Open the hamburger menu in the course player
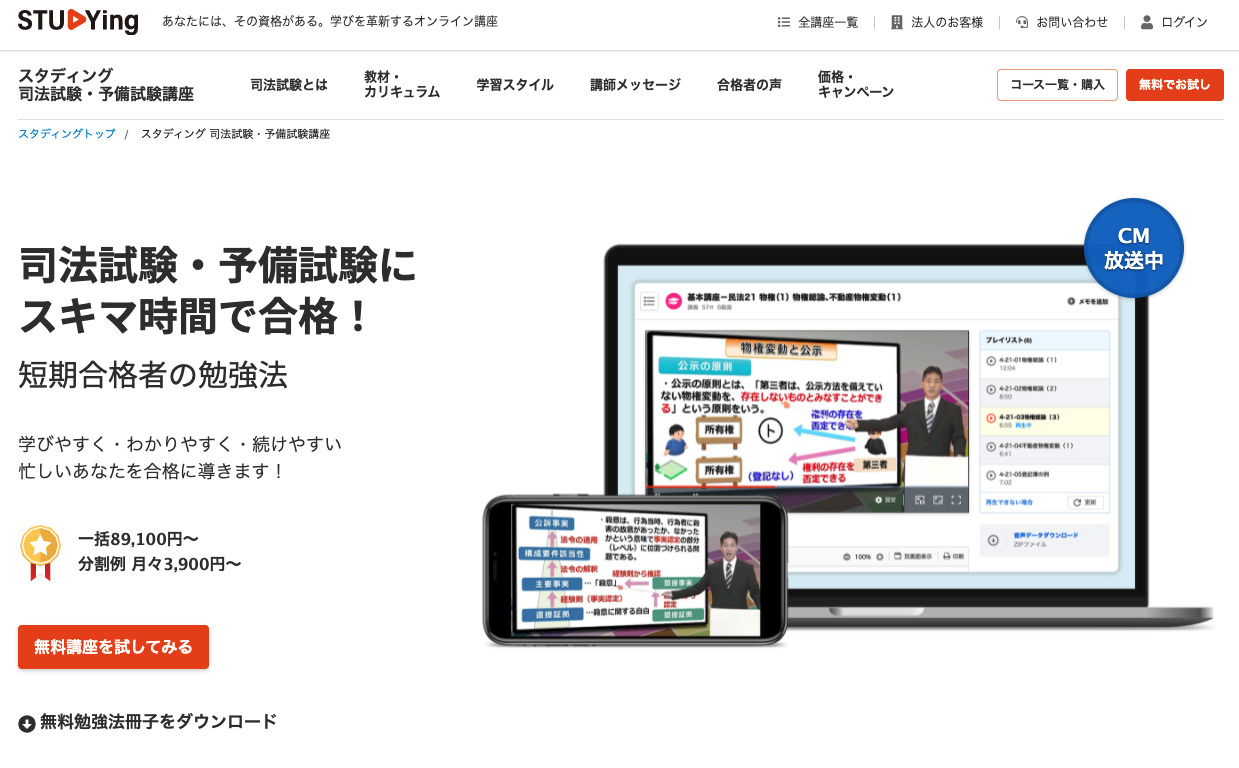The image size is (1239, 768). (x=648, y=298)
